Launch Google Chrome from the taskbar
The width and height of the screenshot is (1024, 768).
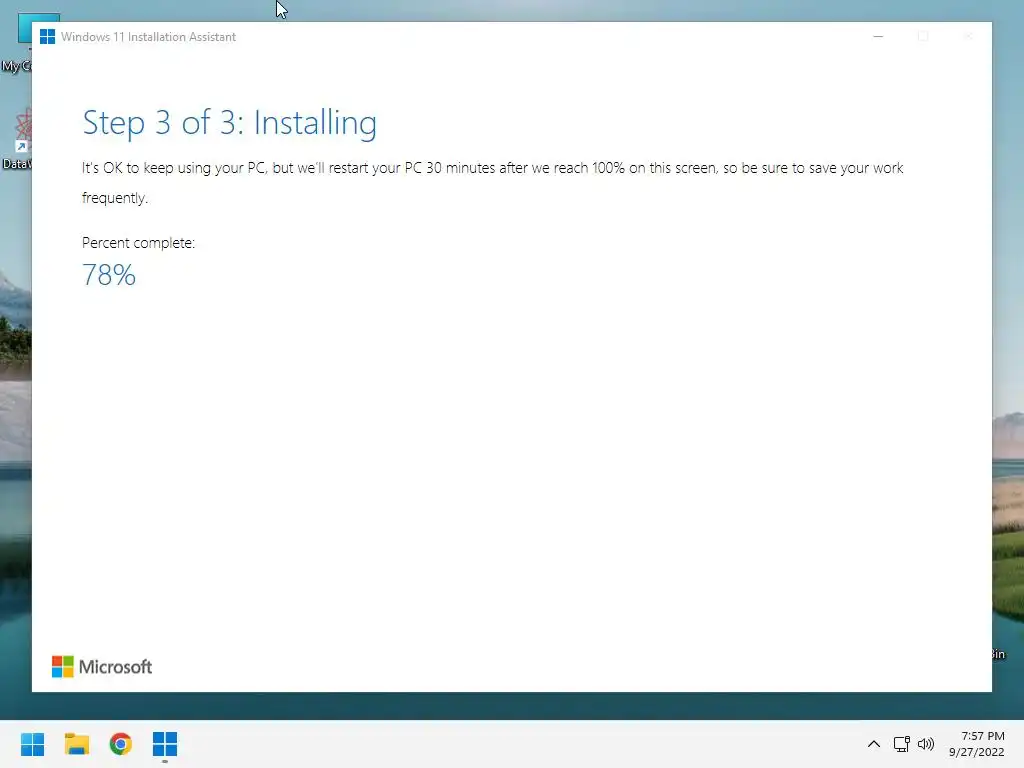pos(121,744)
